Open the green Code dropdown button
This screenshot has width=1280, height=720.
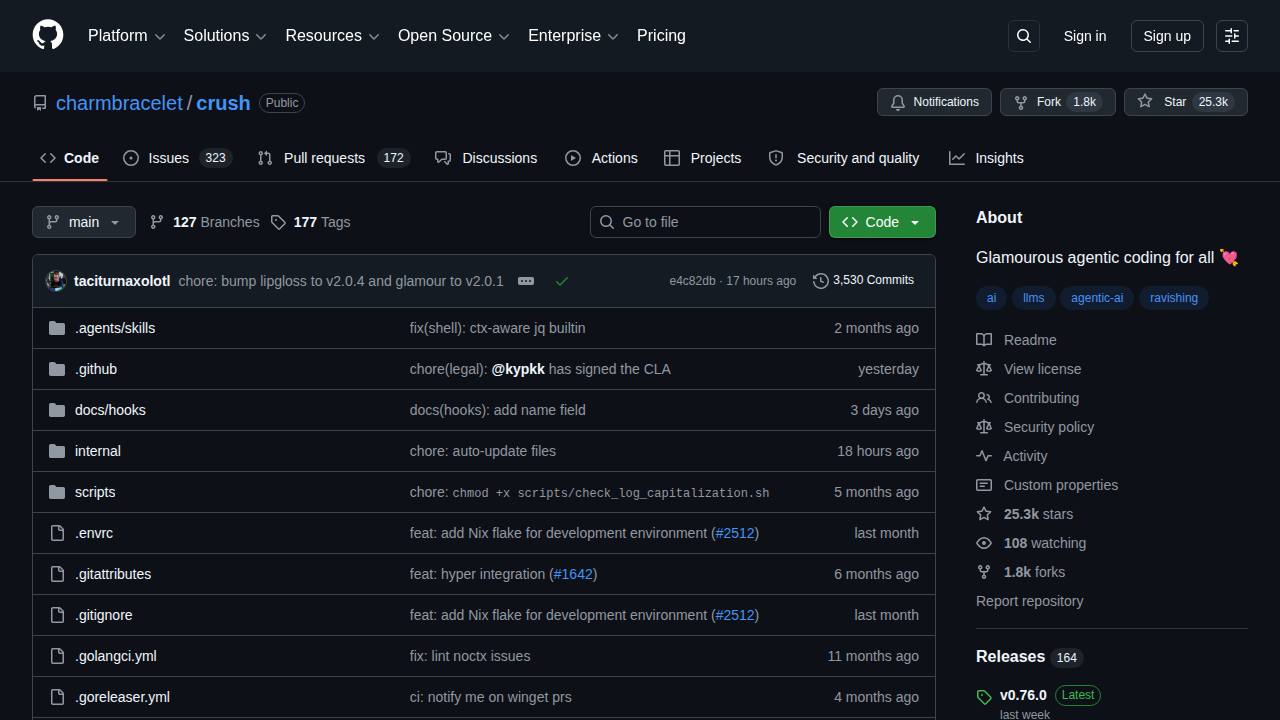(882, 222)
